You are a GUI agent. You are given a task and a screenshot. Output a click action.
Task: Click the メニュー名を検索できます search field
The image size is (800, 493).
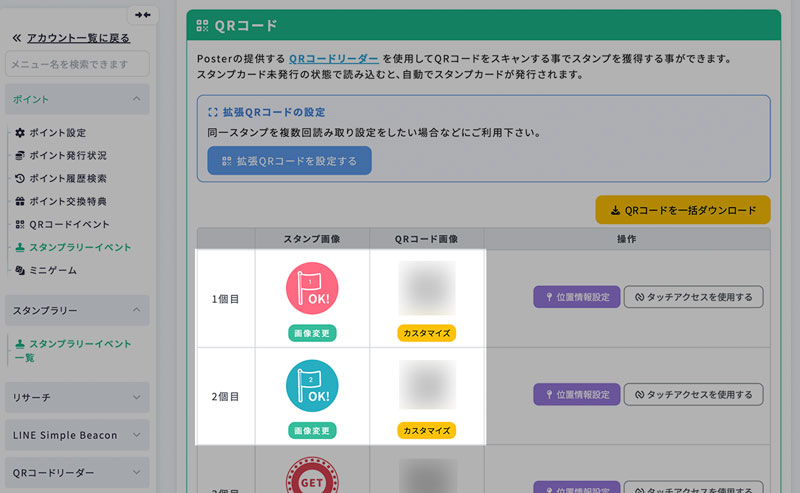77,64
